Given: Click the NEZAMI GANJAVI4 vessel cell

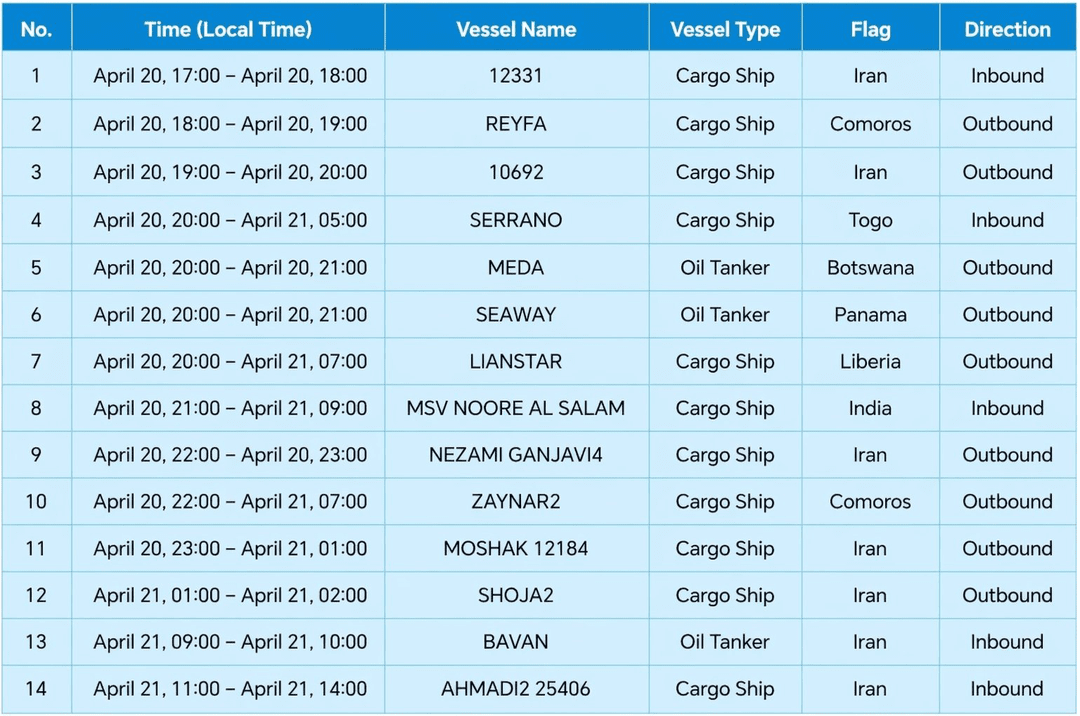Looking at the screenshot, I should pyautogui.click(x=516, y=455).
